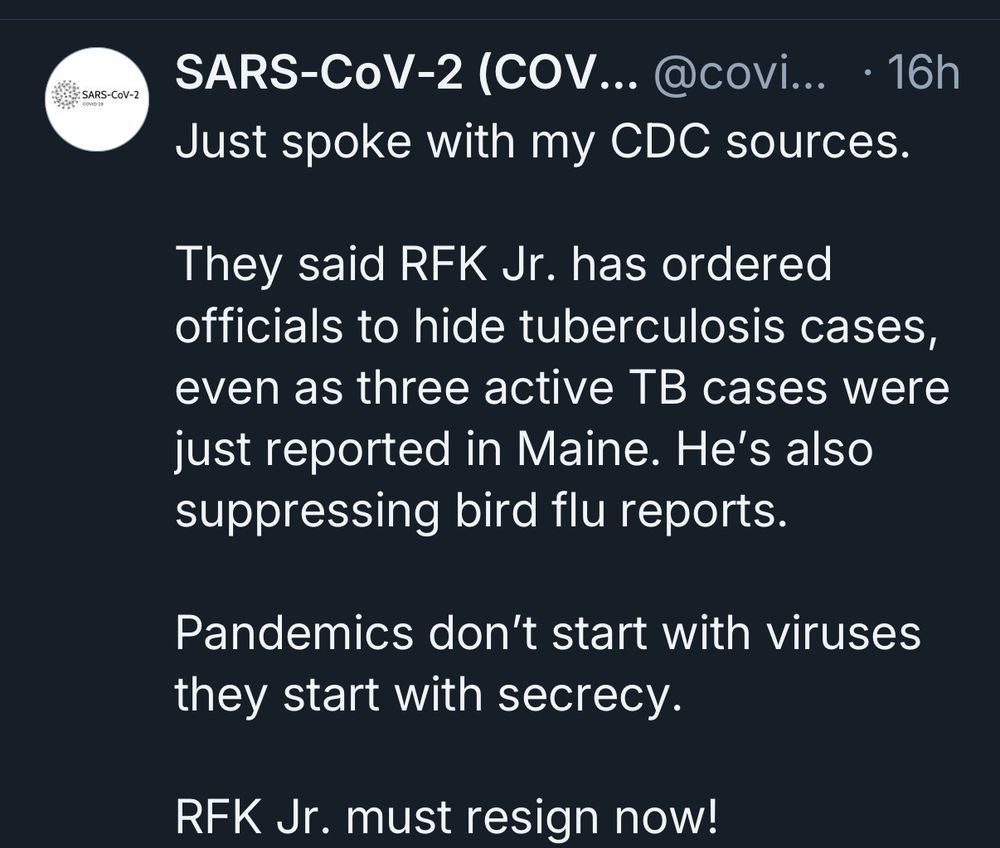Click 'they start with secrecy.' line
1000x848 pixels.
pyautogui.click(x=429, y=695)
